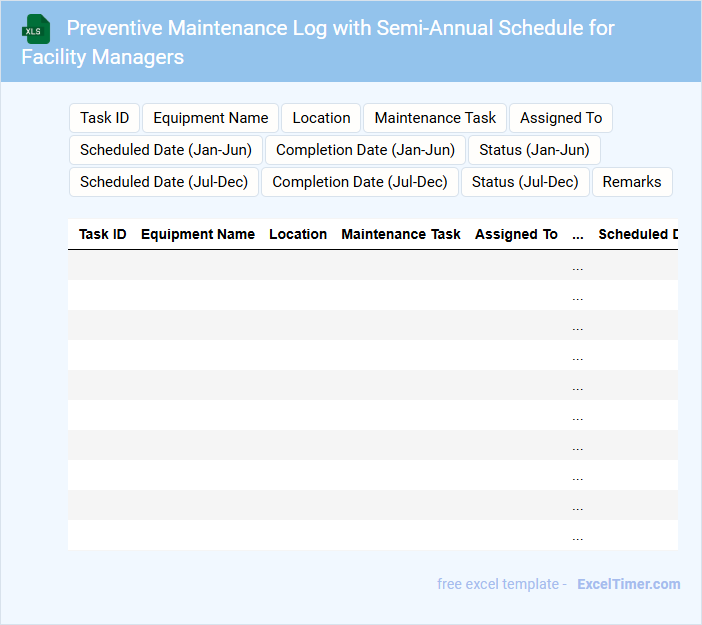Click Completion Date (Jan-Jun) tag

365,150
